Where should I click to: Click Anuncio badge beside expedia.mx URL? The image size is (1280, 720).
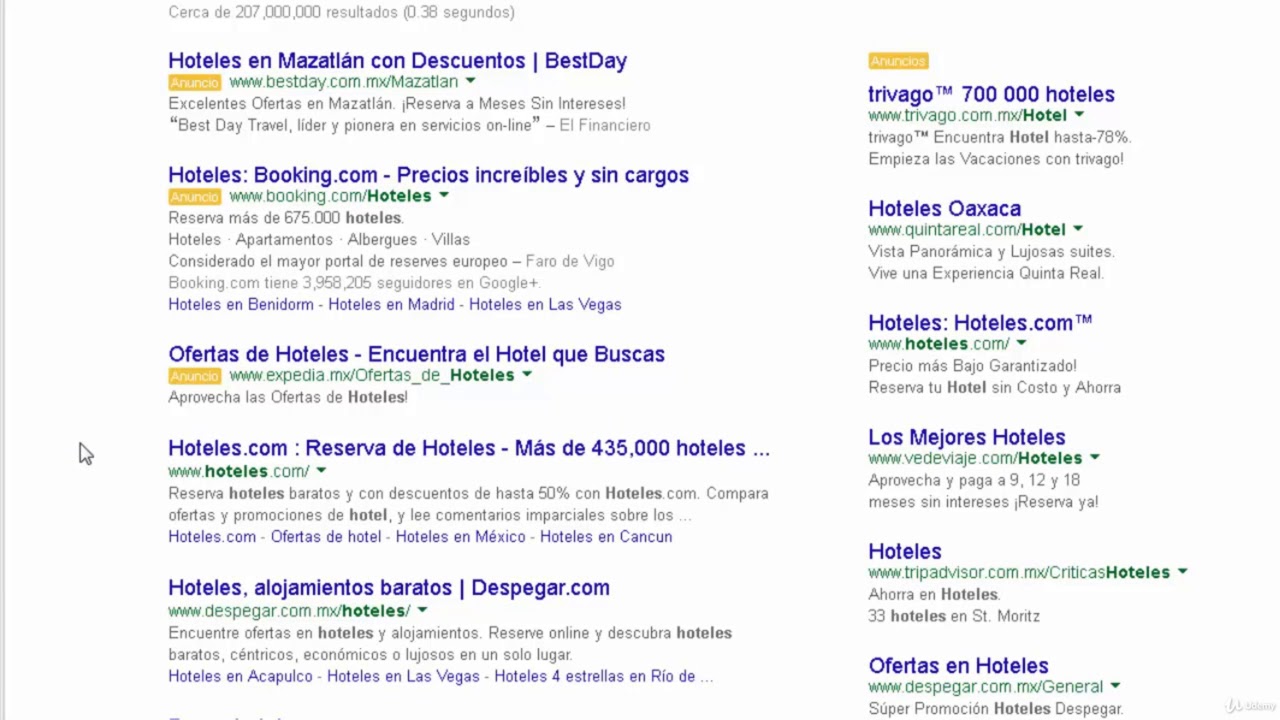194,376
